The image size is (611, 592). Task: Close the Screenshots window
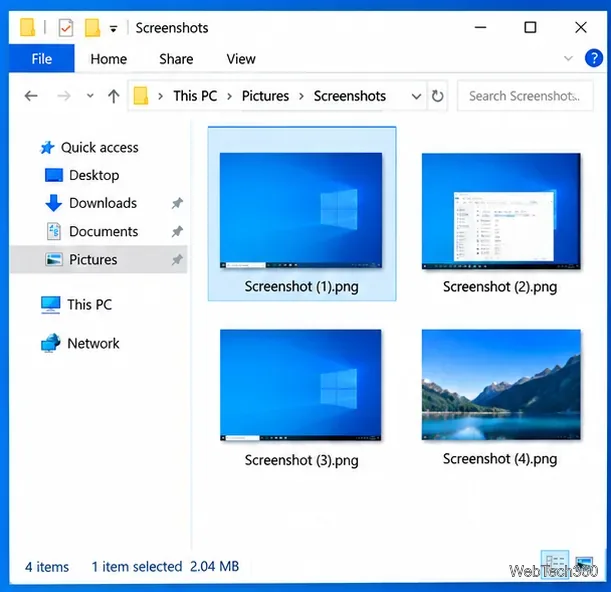pyautogui.click(x=581, y=27)
